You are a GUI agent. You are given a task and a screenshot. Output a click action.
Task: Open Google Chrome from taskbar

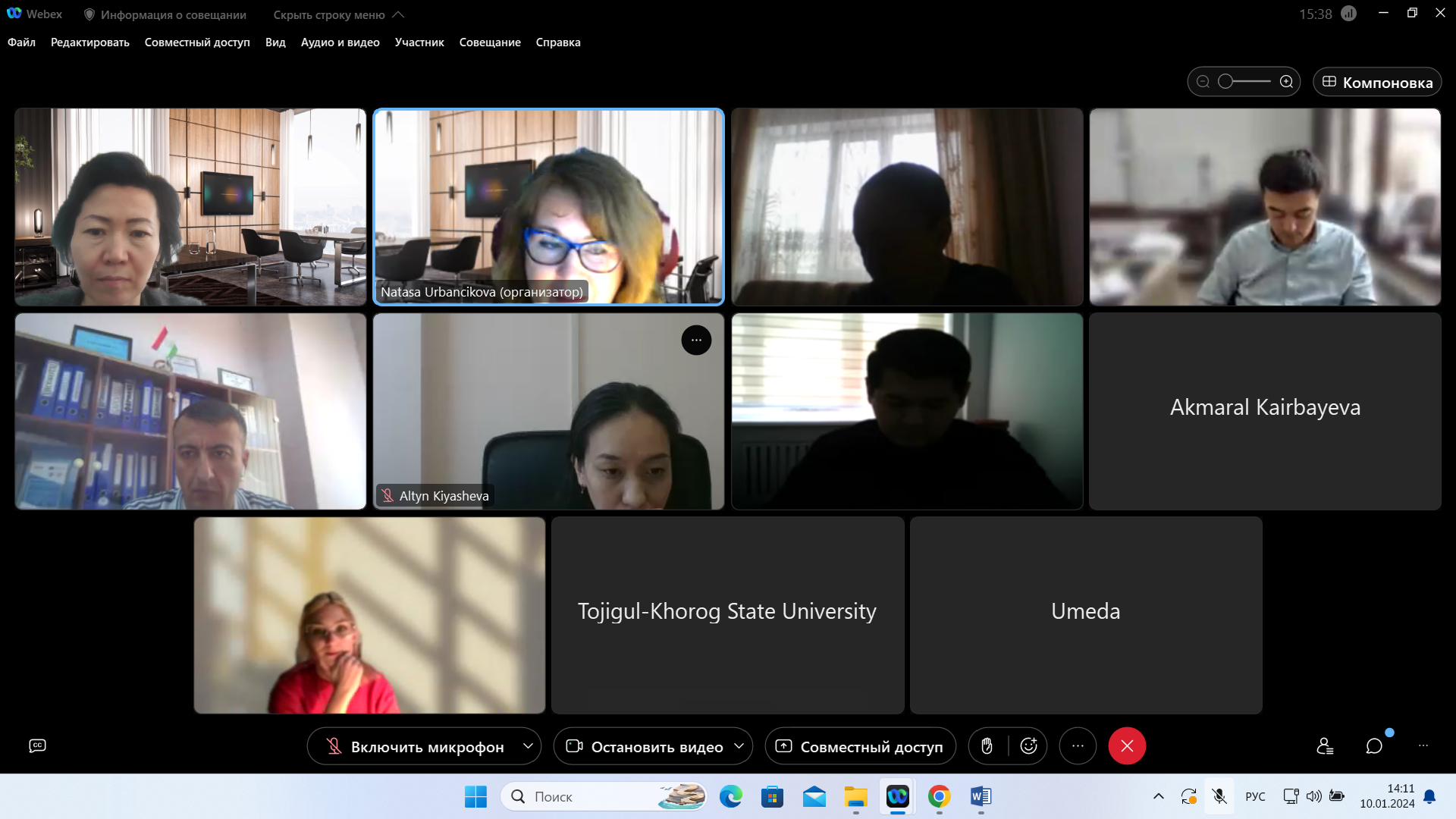[940, 796]
